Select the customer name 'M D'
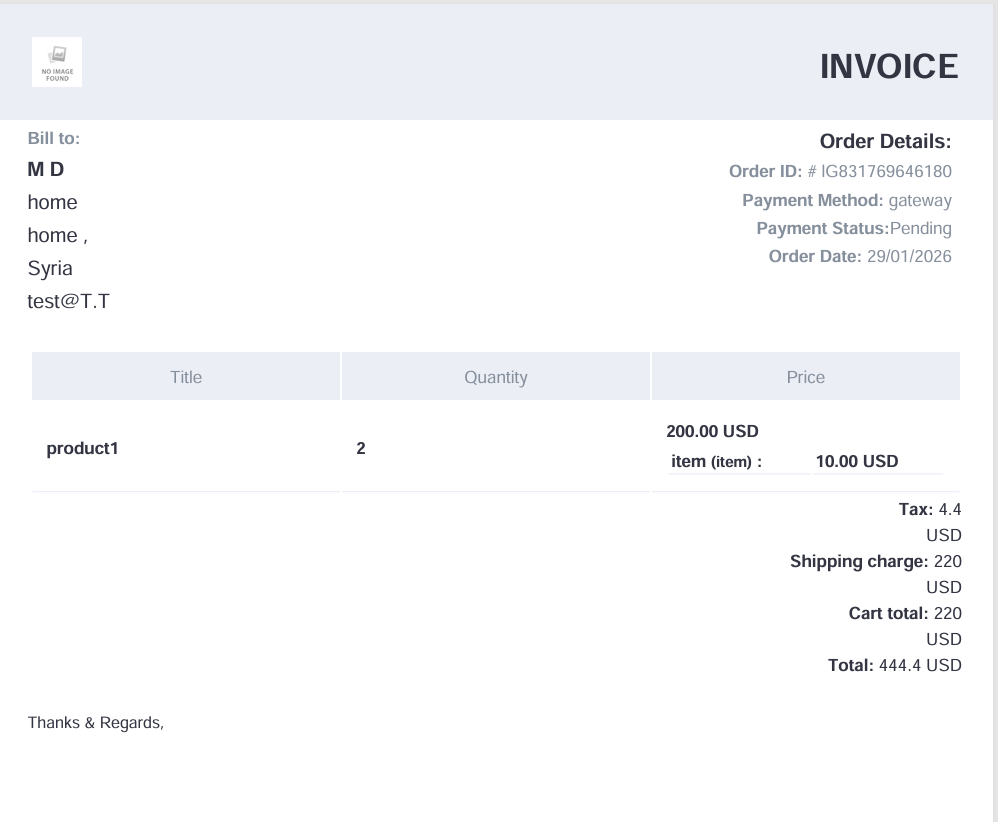998x822 pixels. [x=45, y=170]
